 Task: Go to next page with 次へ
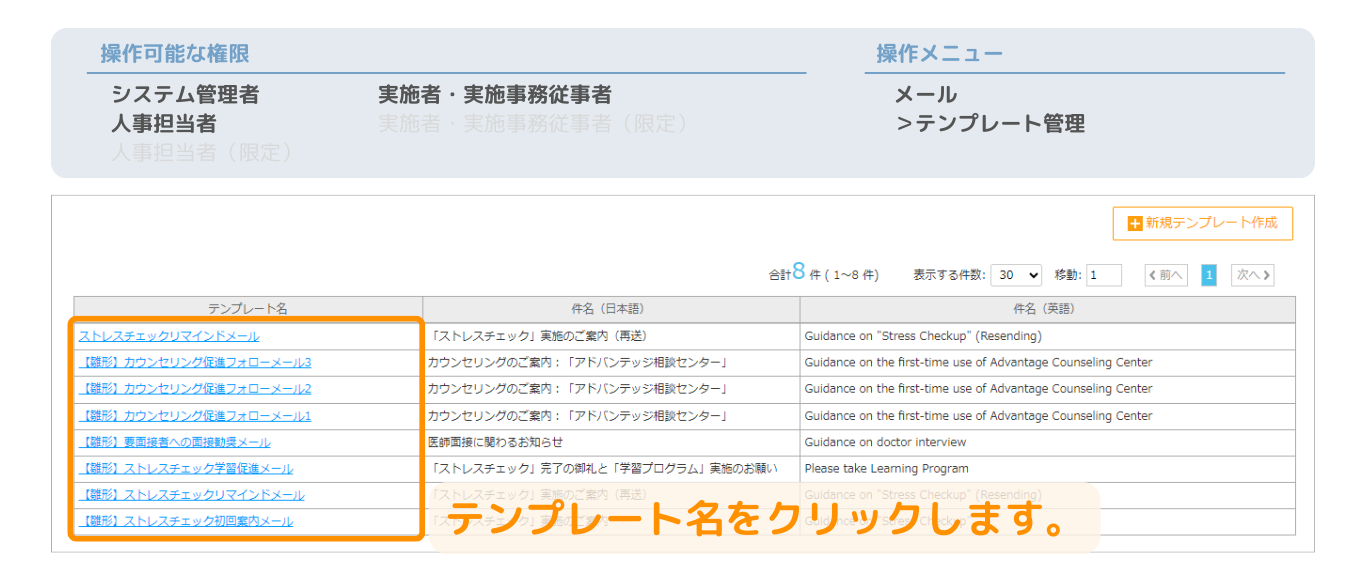coord(1252,275)
